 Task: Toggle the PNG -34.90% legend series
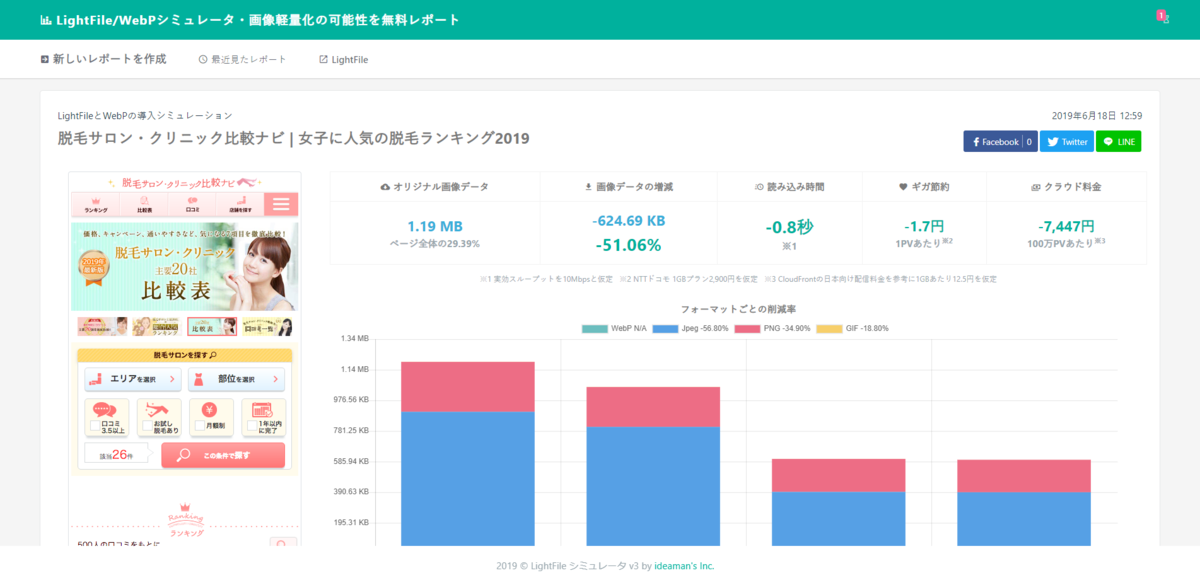coord(771,328)
